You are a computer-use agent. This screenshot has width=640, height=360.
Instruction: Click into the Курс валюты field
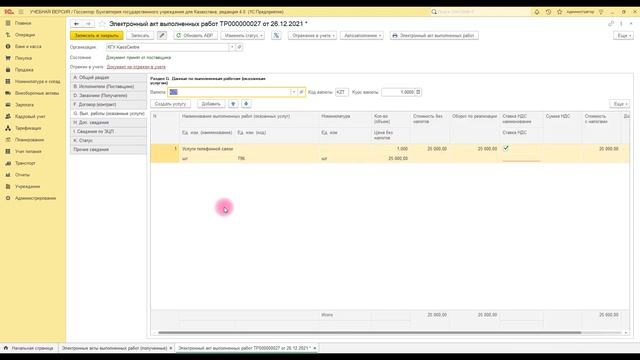click(398, 92)
